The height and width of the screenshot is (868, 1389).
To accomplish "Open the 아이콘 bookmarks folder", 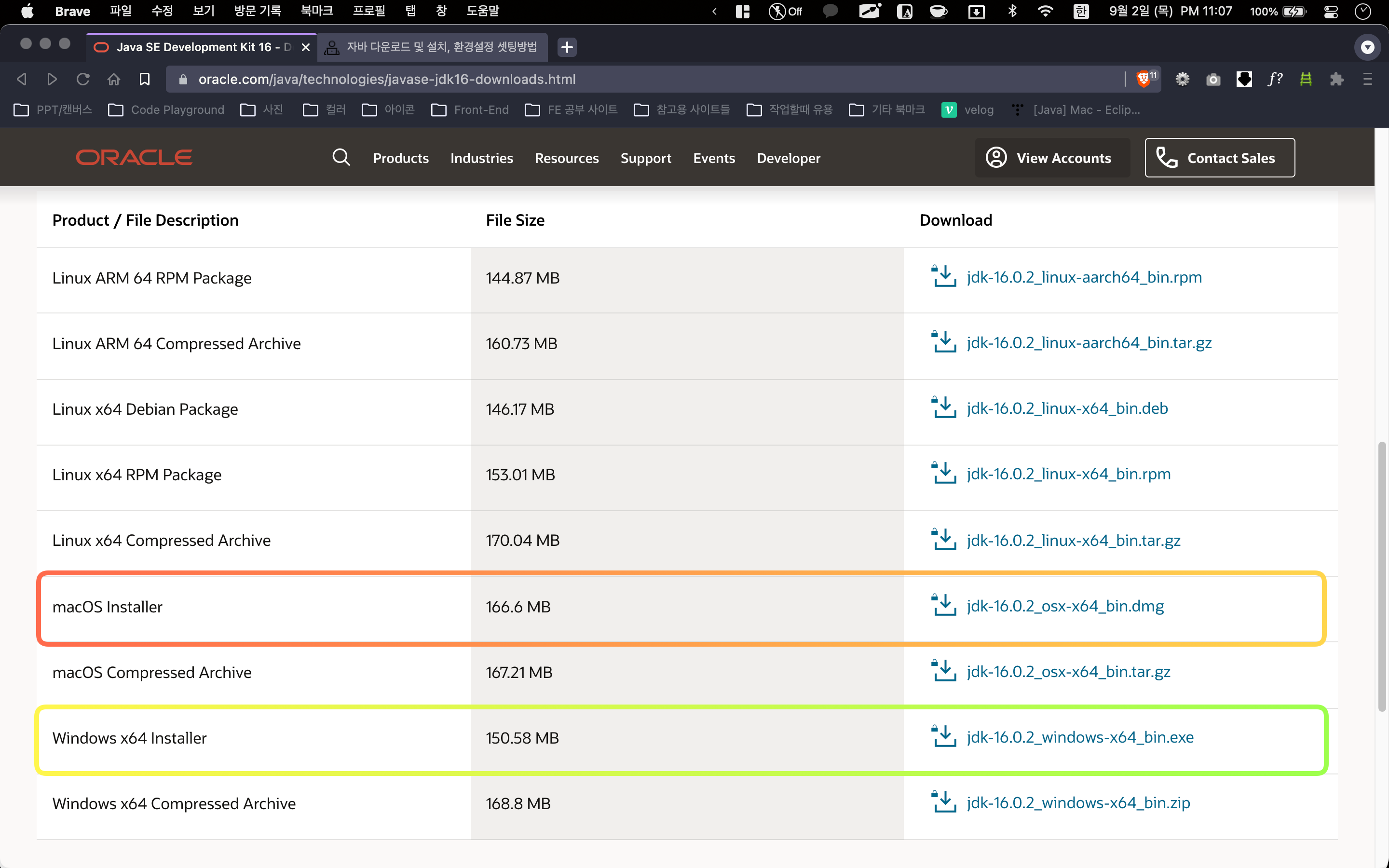I will pyautogui.click(x=388, y=109).
